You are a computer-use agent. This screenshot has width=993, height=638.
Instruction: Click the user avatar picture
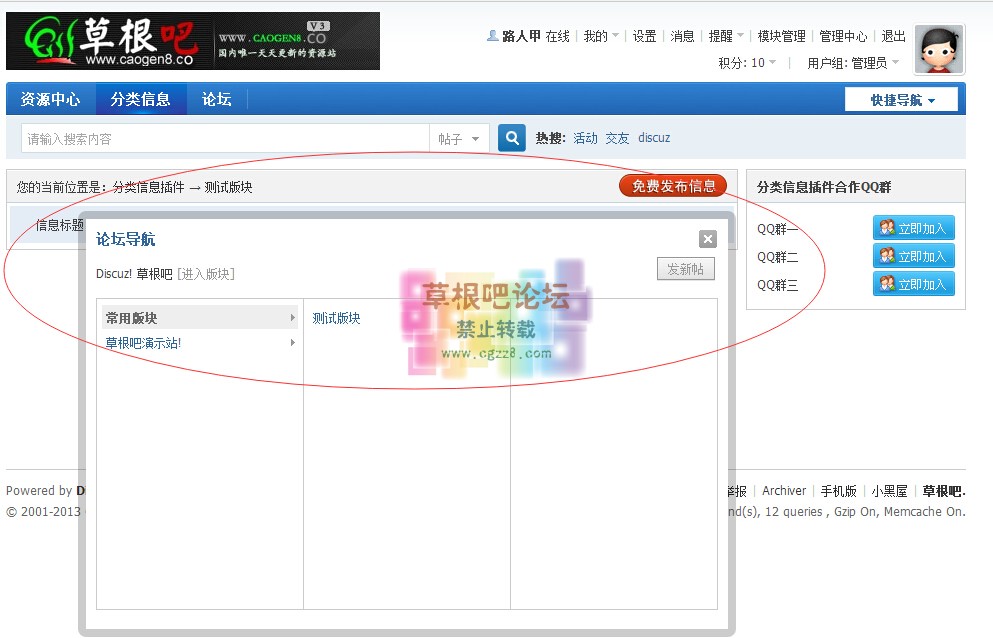pyautogui.click(x=939, y=50)
